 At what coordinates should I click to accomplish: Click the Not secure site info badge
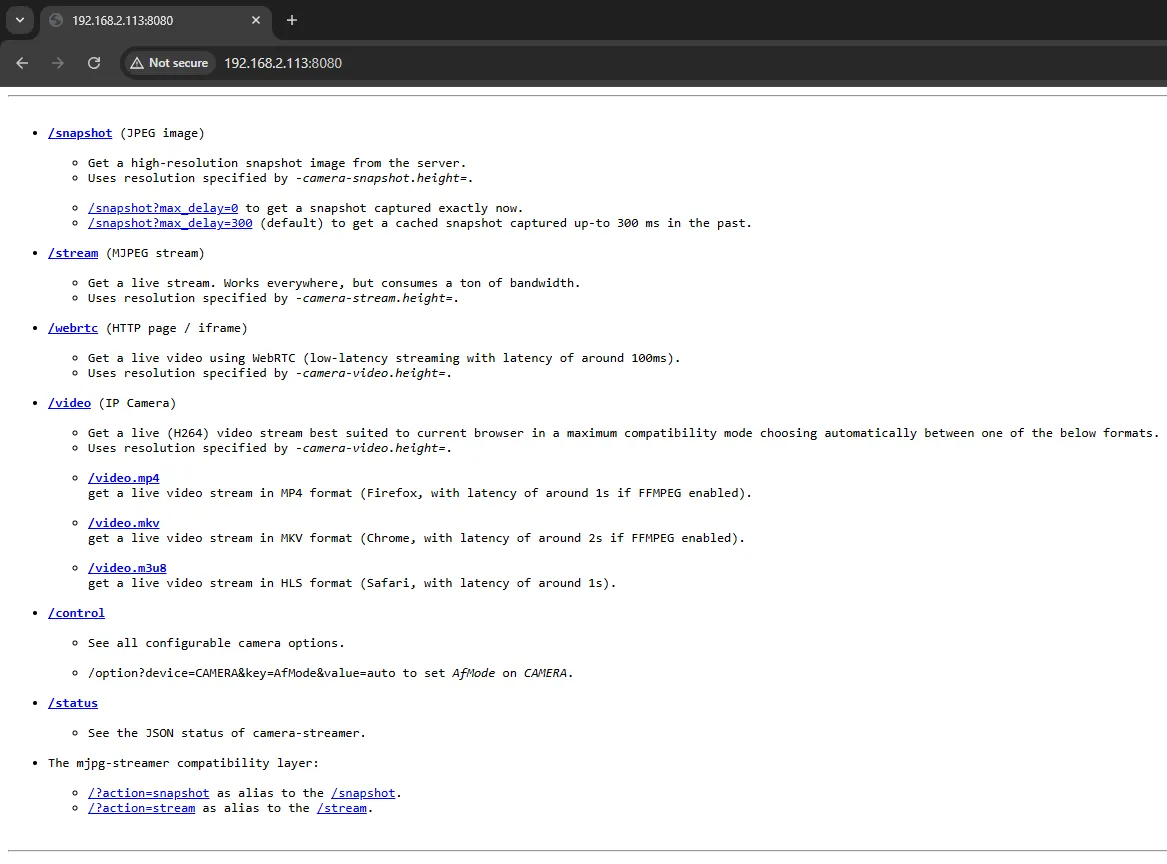coord(168,63)
